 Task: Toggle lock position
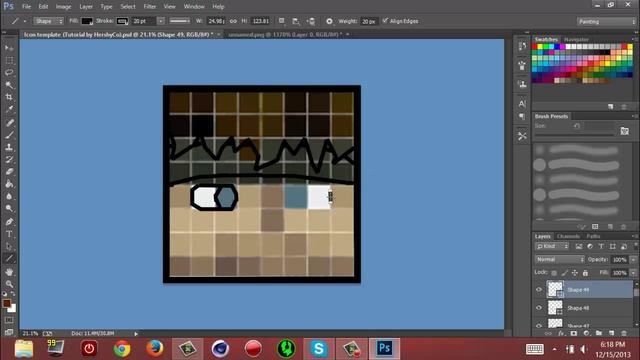point(575,273)
